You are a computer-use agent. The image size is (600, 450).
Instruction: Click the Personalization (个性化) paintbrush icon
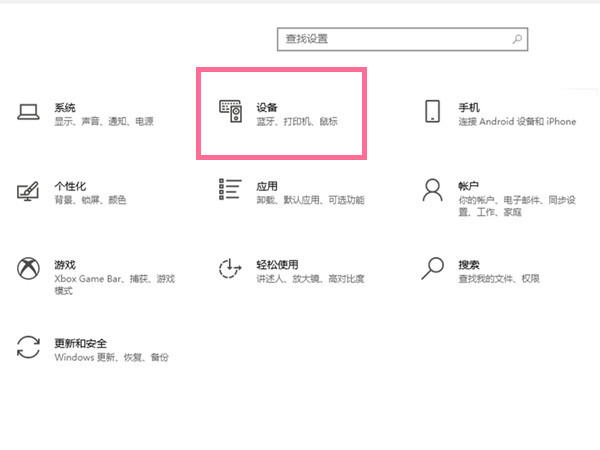coord(29,191)
